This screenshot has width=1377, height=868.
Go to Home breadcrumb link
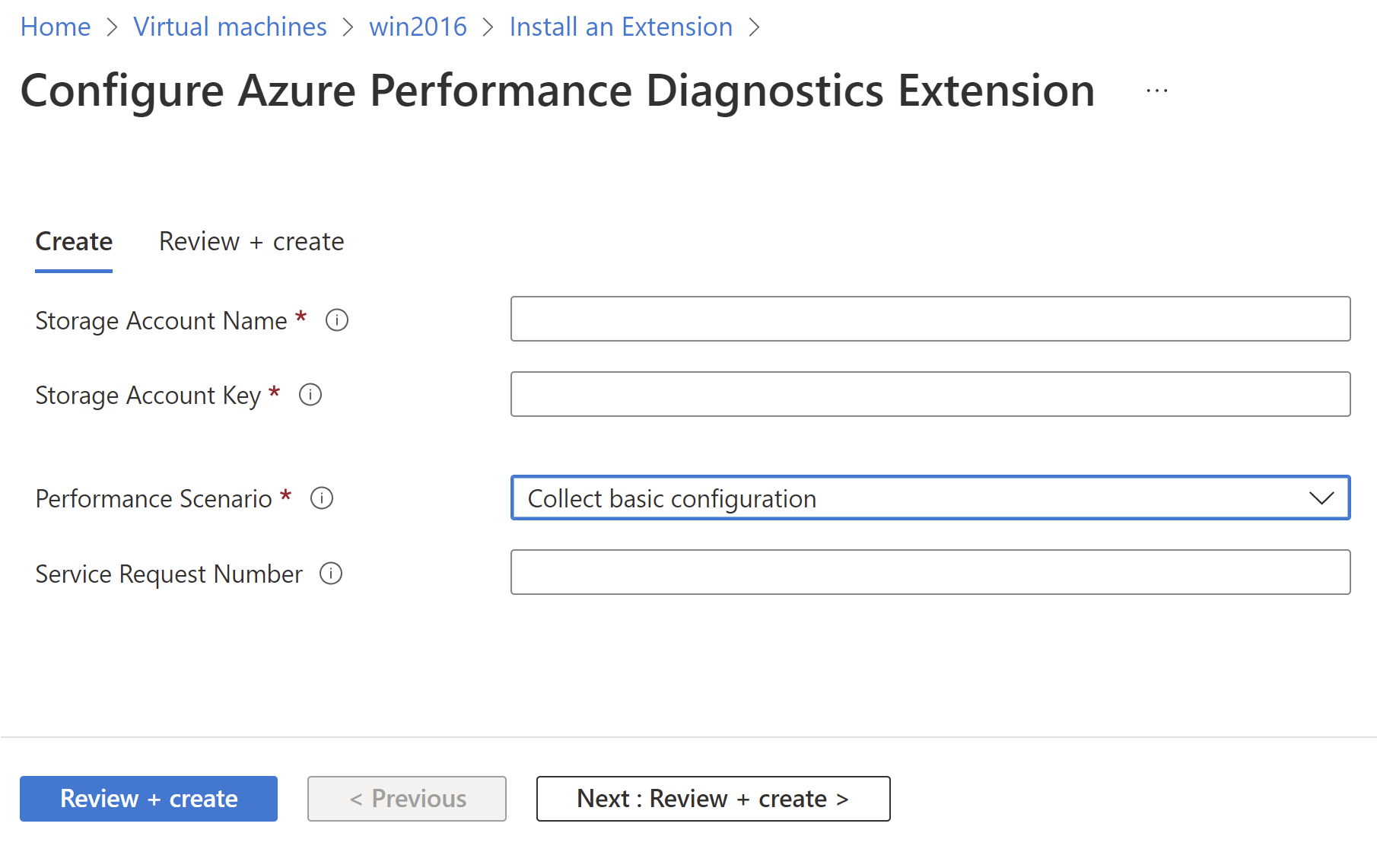pos(56,27)
